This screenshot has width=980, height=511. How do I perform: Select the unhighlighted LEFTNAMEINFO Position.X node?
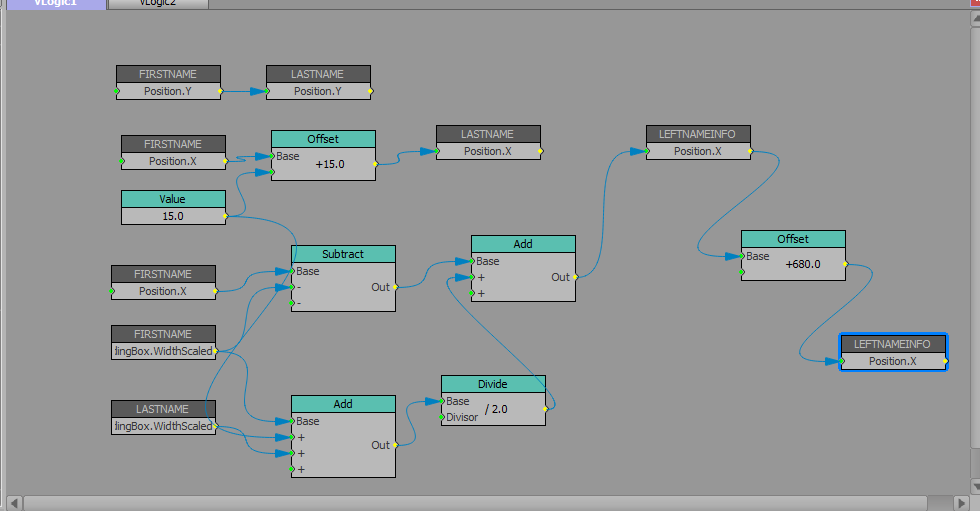pos(698,142)
